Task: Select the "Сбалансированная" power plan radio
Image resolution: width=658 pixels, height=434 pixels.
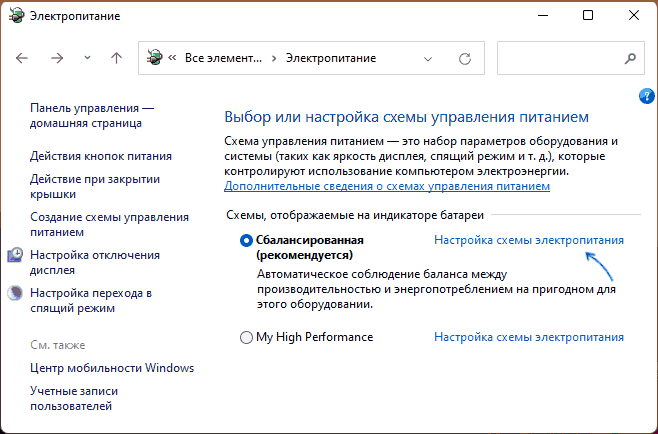Action: [246, 241]
